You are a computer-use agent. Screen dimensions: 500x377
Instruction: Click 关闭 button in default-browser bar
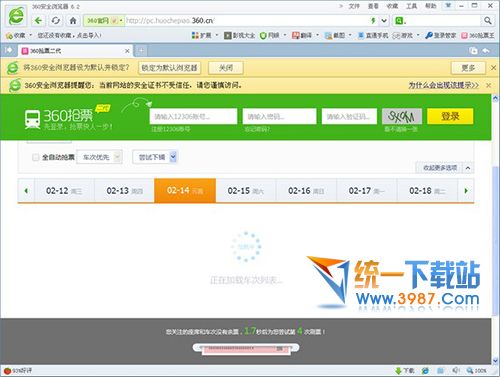pos(226,68)
